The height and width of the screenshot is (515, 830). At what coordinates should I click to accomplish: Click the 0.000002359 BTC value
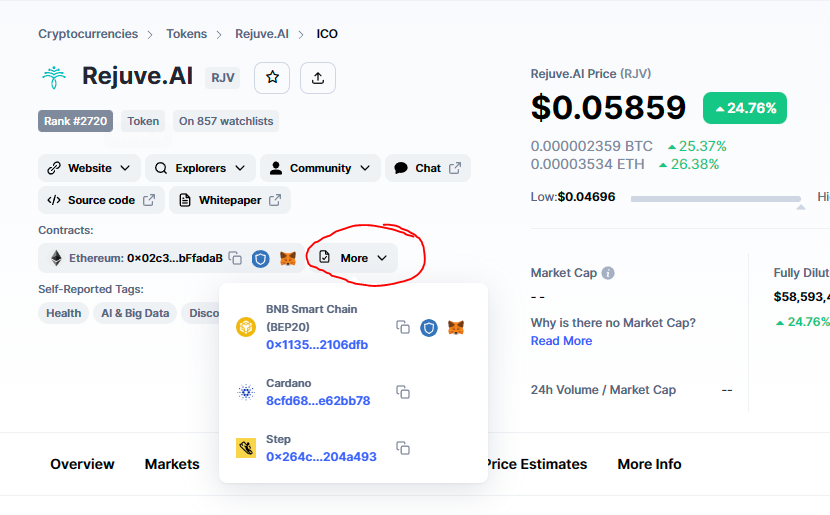pyautogui.click(x=592, y=146)
